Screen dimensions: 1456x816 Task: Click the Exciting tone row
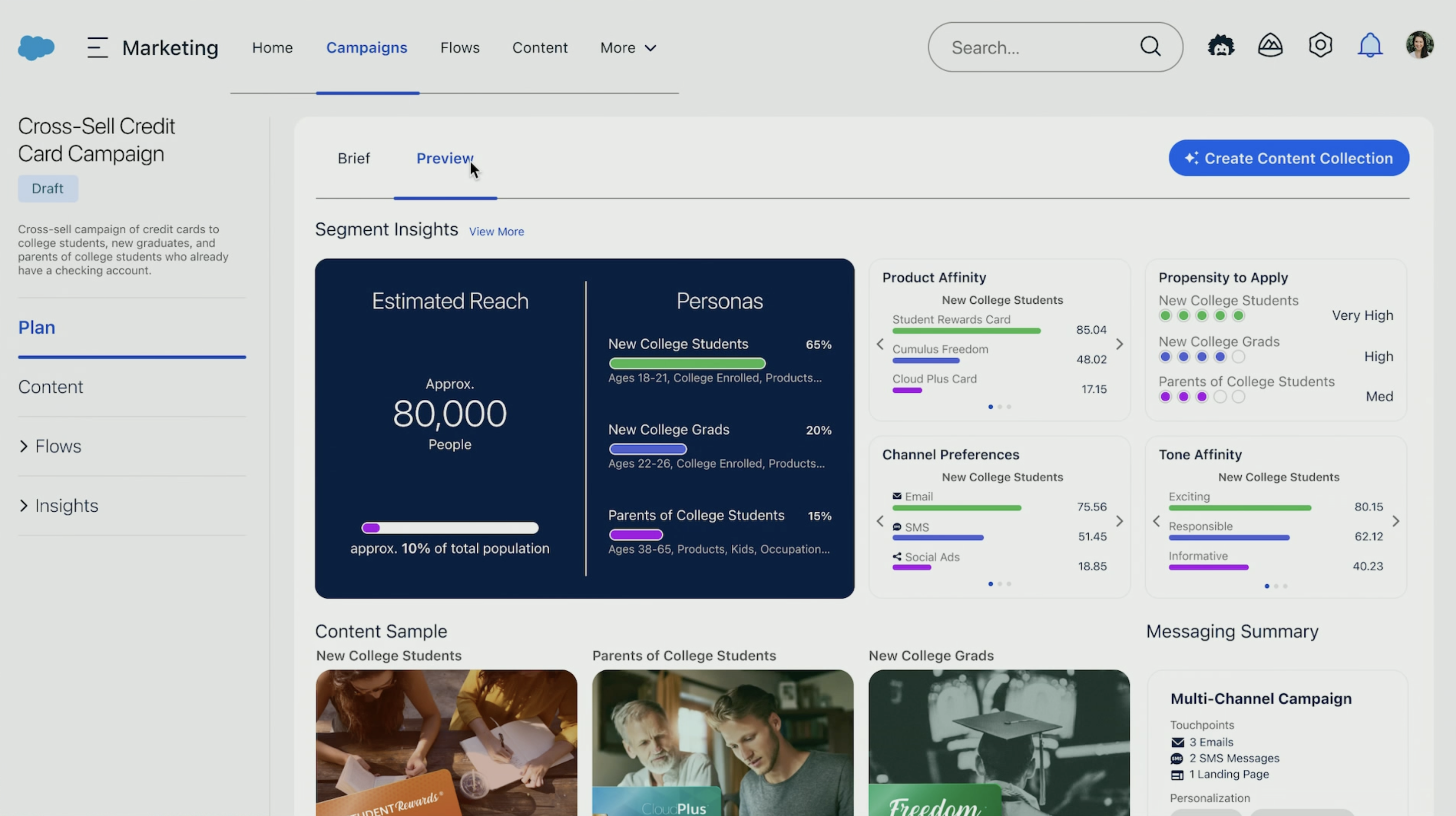tap(1276, 502)
